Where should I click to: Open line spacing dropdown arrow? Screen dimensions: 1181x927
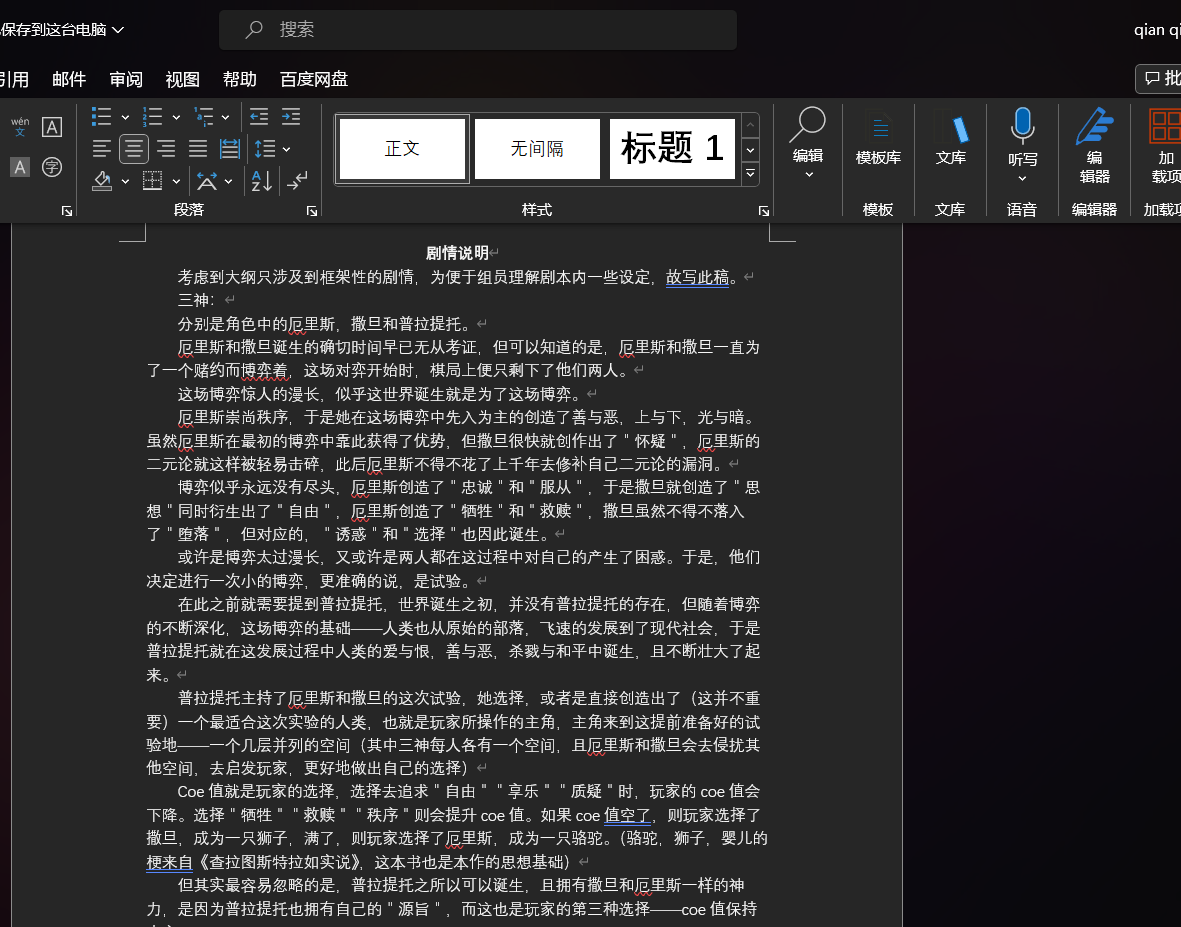tap(286, 150)
